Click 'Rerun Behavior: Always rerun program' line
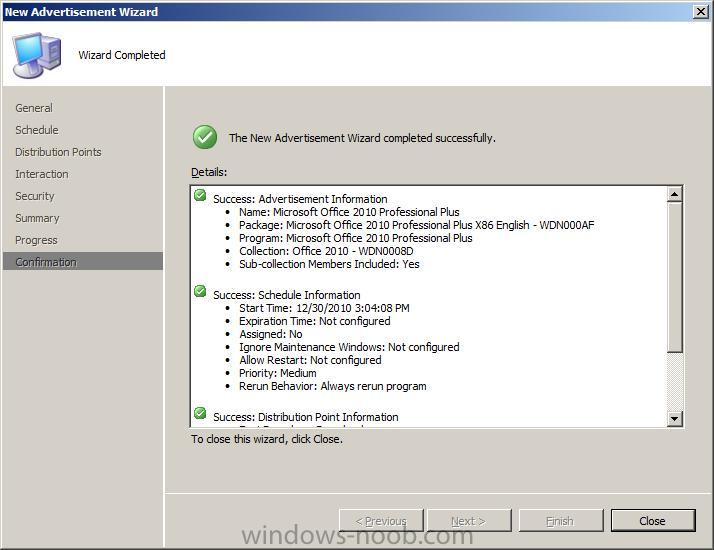This screenshot has height=550, width=714. 333,387
